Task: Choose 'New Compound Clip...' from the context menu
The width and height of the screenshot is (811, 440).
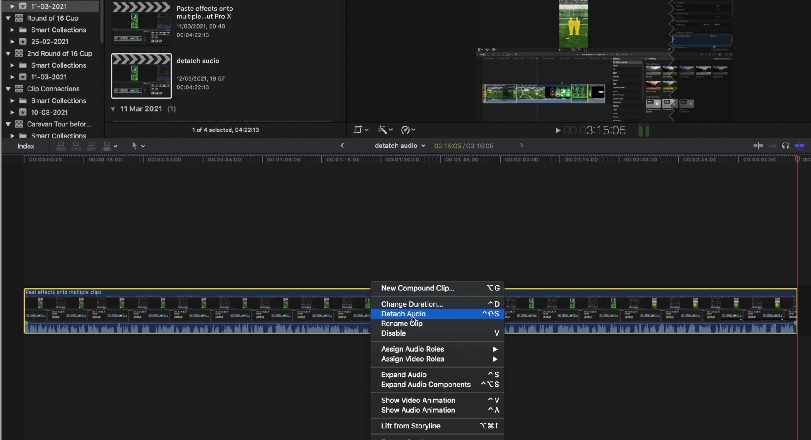Action: point(438,289)
